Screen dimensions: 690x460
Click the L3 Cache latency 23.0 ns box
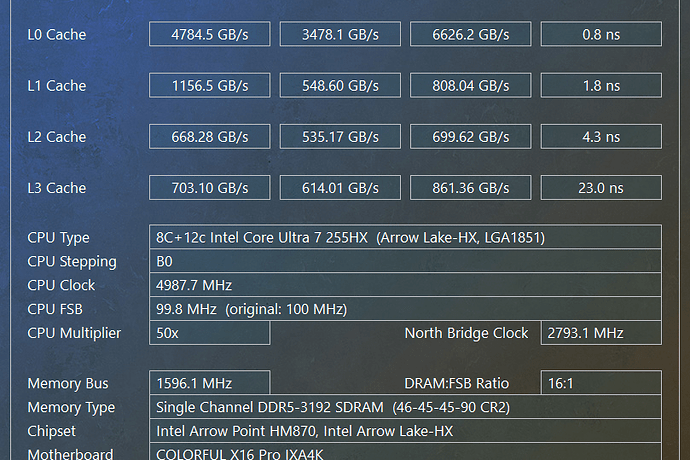601,188
